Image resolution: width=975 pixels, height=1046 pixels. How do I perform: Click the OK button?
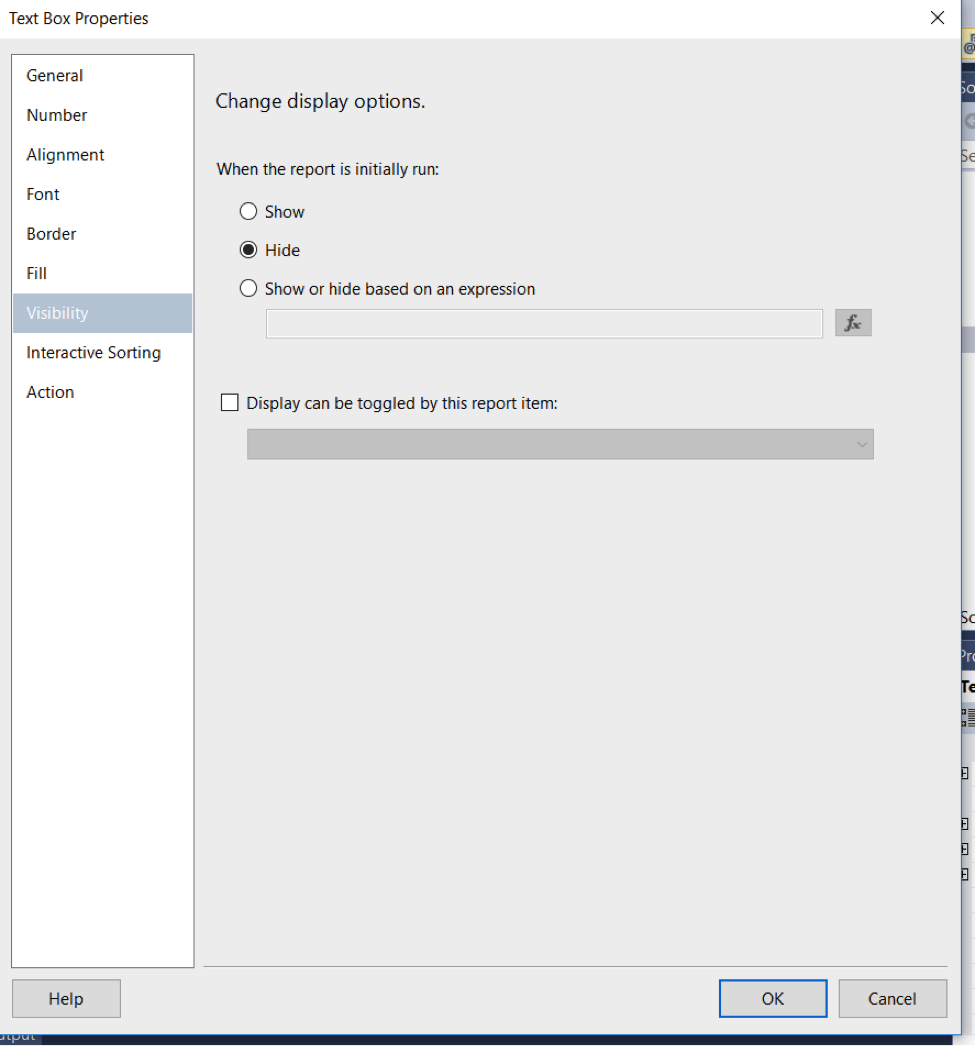(x=773, y=999)
